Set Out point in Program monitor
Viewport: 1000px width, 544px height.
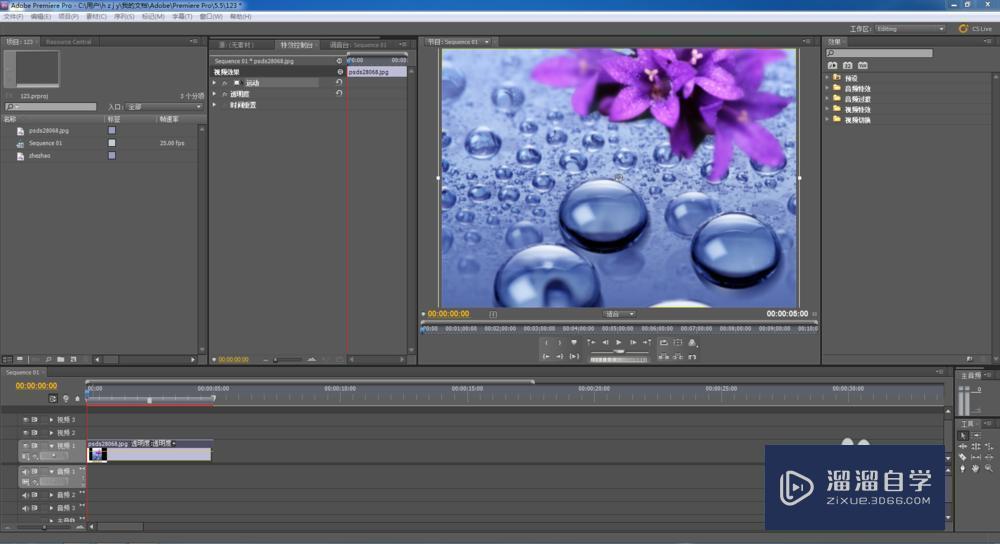pyautogui.click(x=559, y=342)
